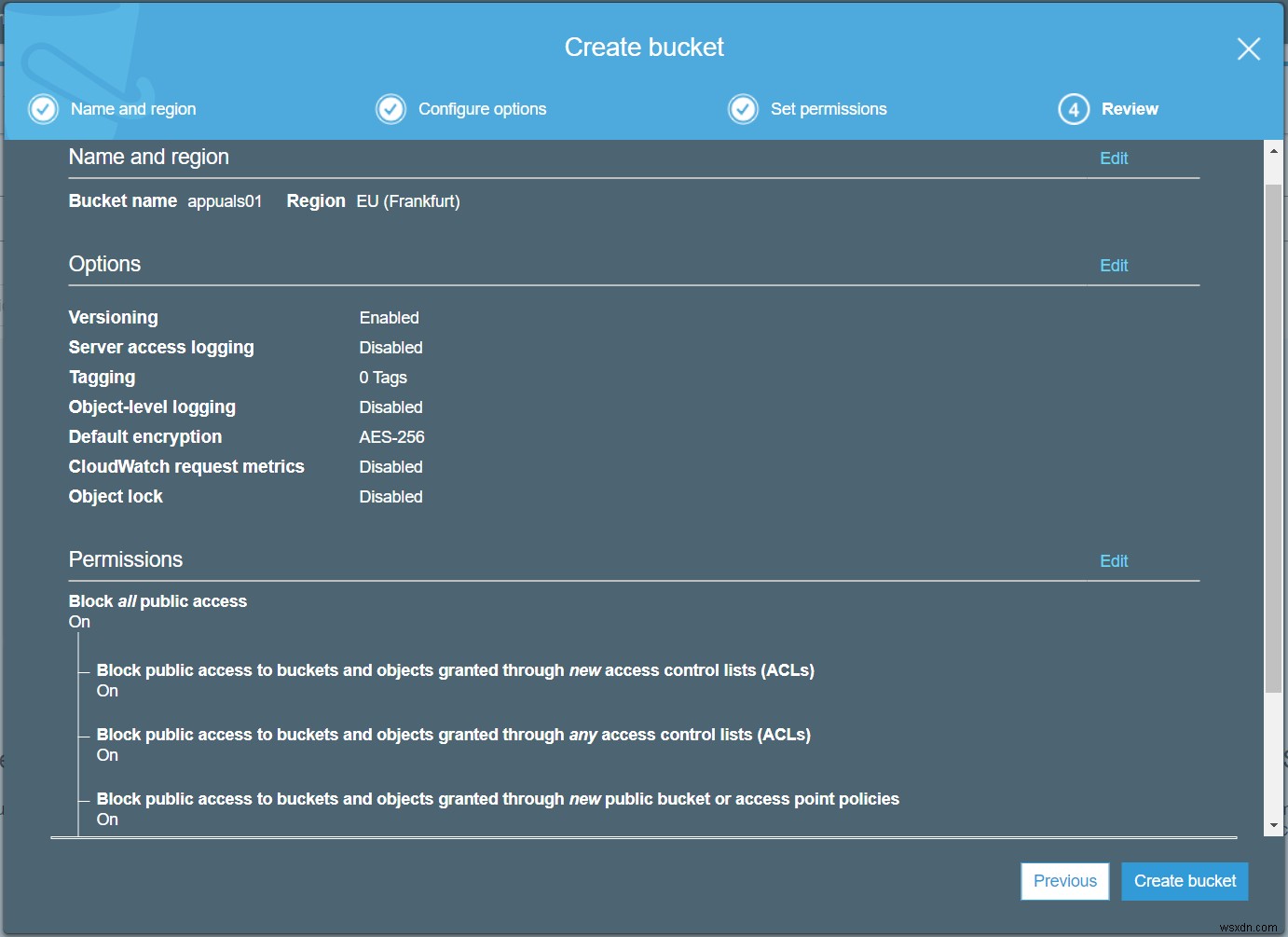Click the checkmark icon on Configure options step
Viewport: 1288px width, 937px height.
pyautogui.click(x=391, y=109)
